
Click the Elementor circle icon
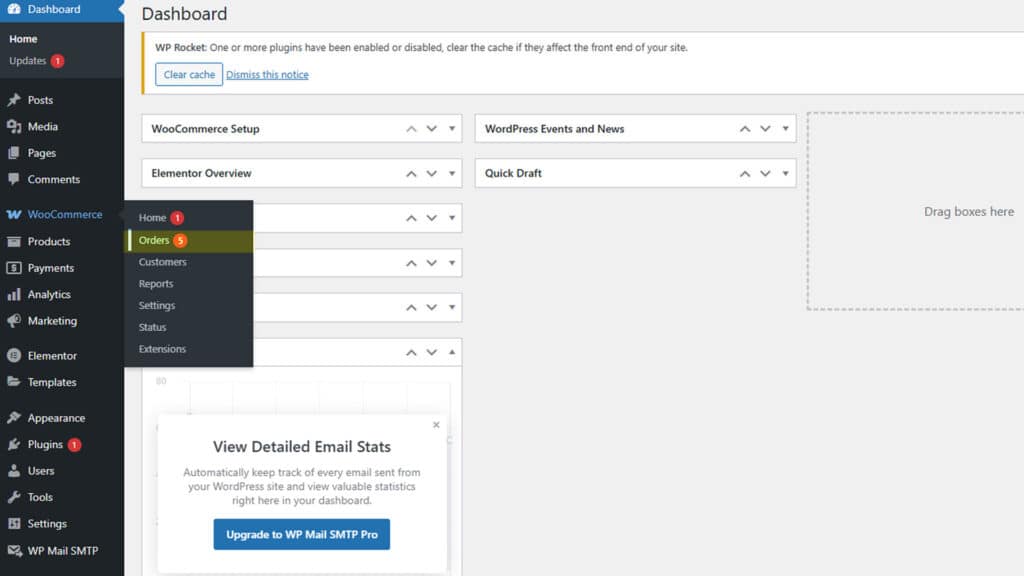14,356
